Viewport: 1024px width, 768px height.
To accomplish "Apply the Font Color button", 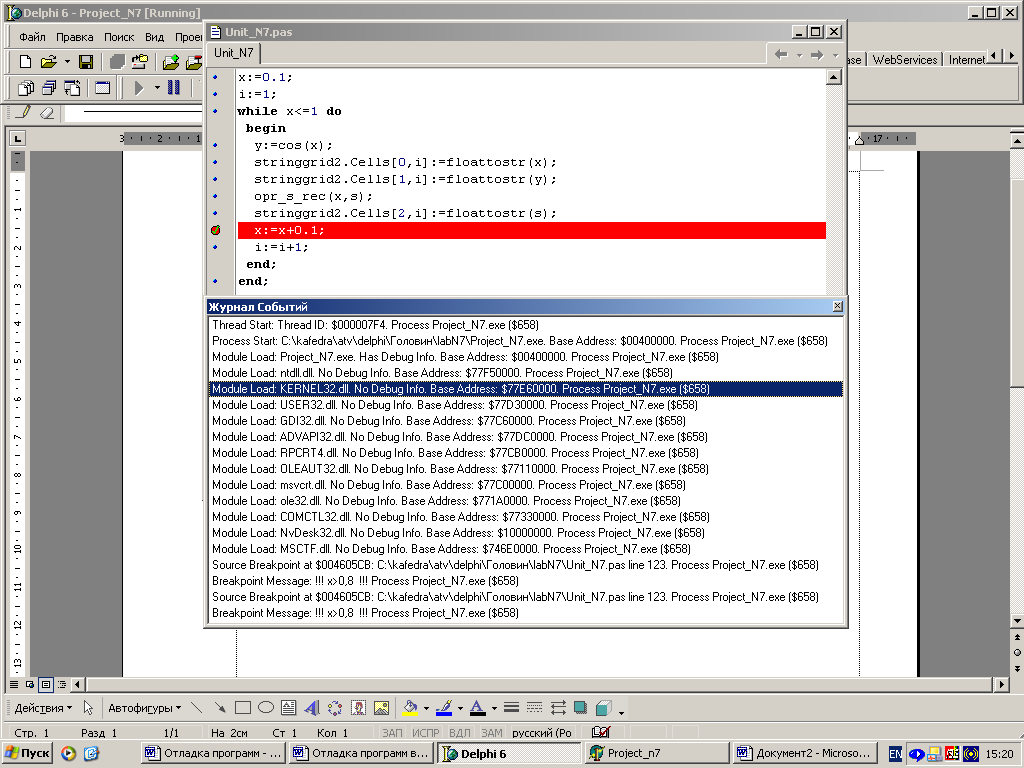I will click(x=478, y=708).
